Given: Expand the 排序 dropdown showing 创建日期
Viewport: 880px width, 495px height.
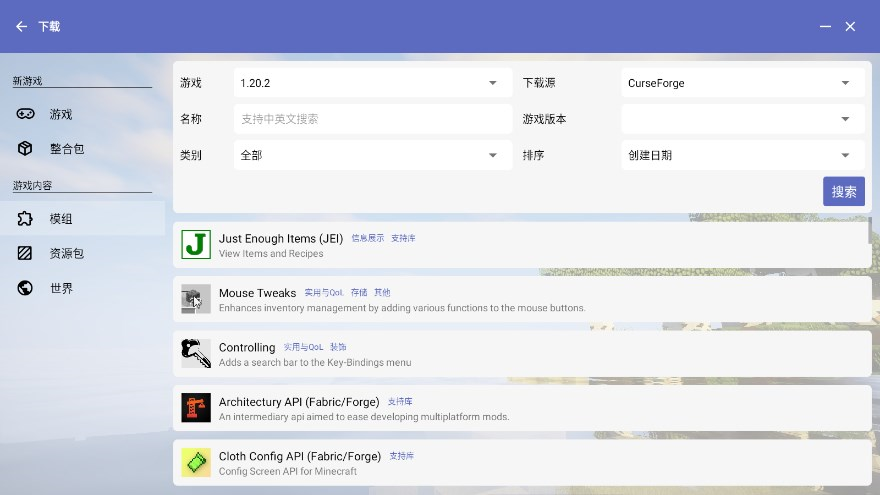Looking at the screenshot, I should pos(742,155).
